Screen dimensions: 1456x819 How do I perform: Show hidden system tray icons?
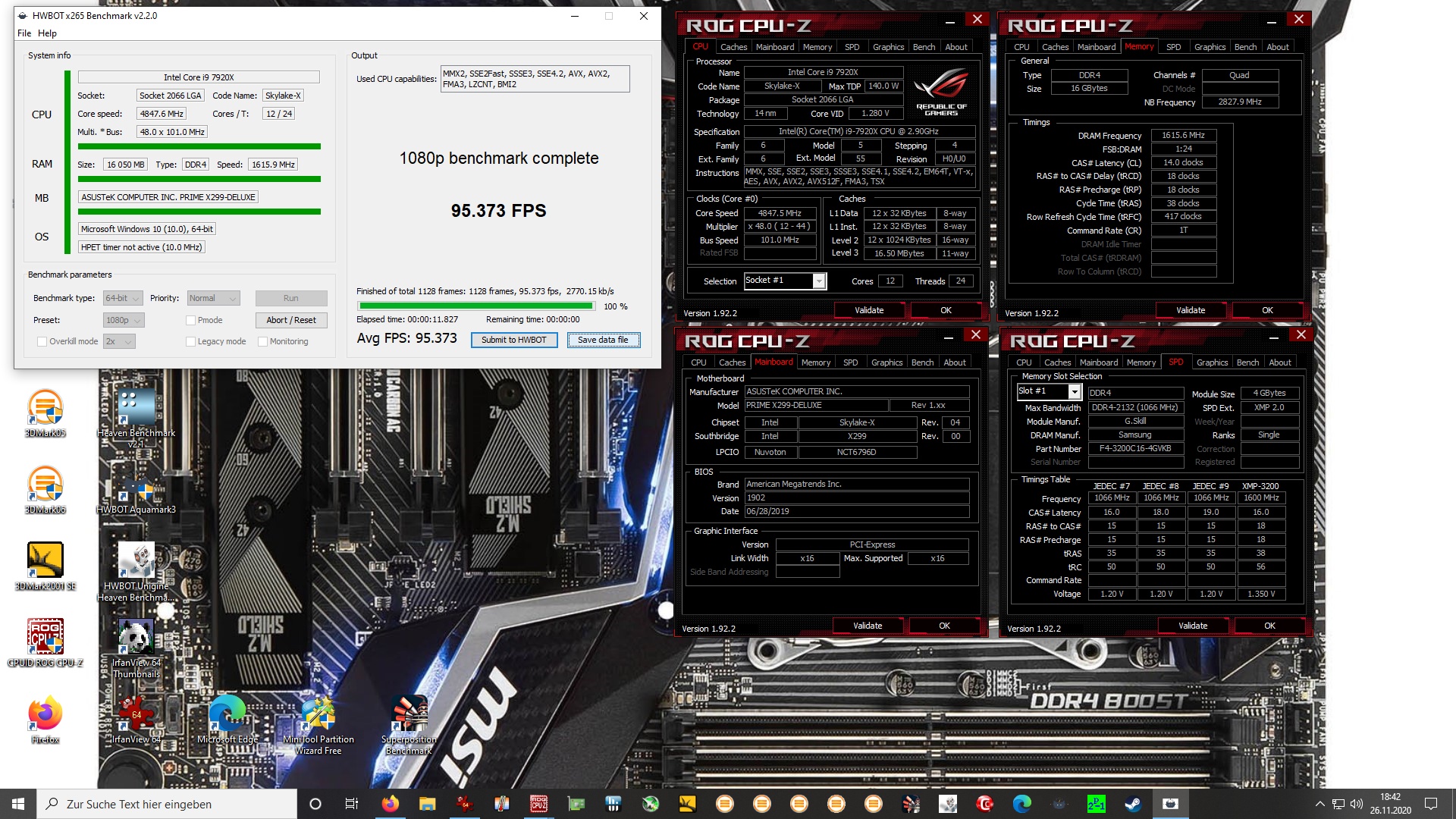(x=1319, y=804)
